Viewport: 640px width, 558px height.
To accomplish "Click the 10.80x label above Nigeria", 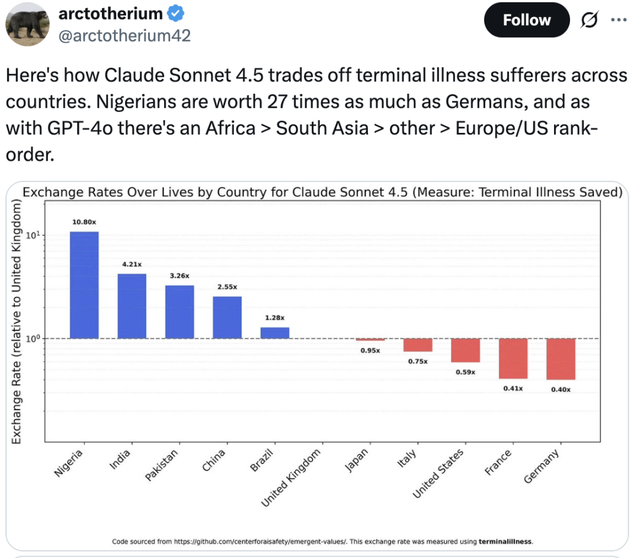I will click(x=84, y=221).
